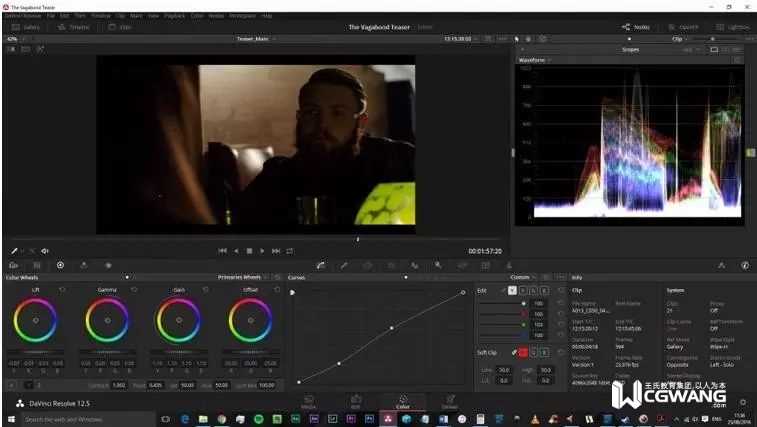Reset the Lift color wheel
This screenshot has width=757, height=427.
click(62, 289)
